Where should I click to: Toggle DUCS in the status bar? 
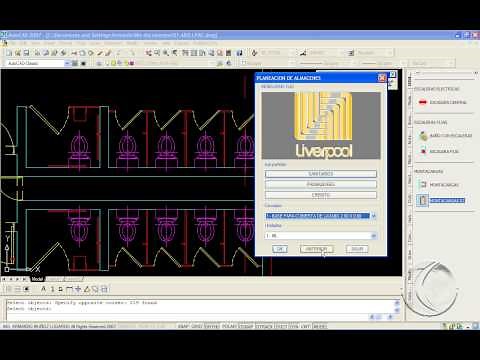[281, 326]
